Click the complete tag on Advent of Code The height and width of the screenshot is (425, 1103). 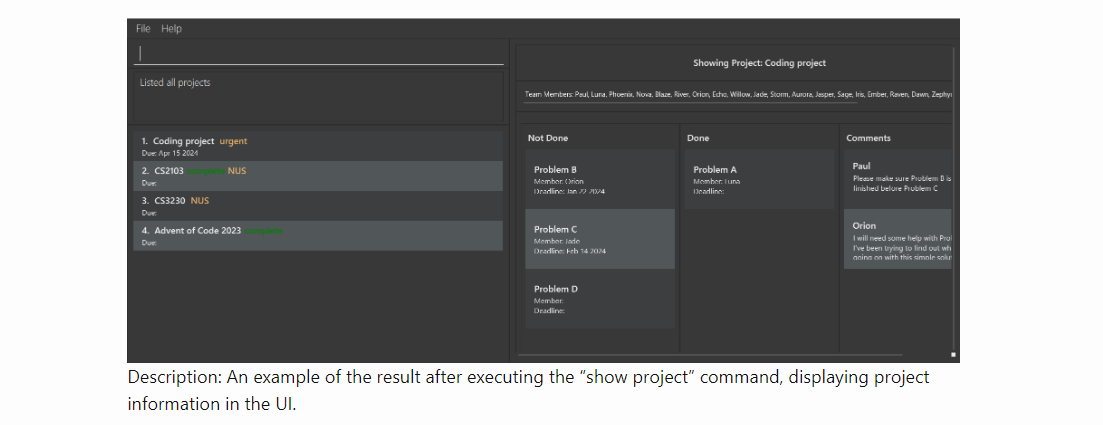264,231
